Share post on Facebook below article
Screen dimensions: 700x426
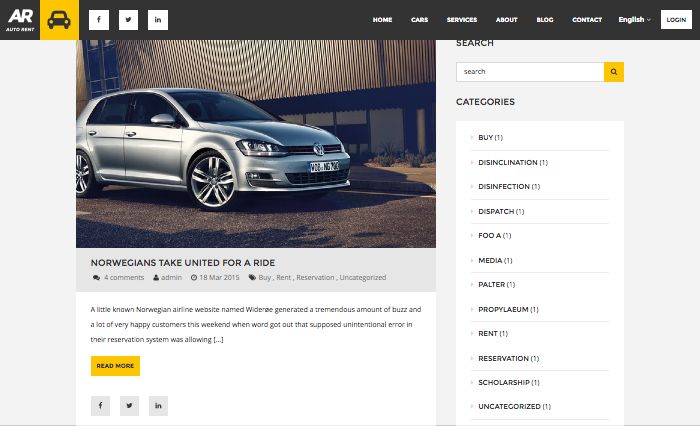tap(100, 405)
